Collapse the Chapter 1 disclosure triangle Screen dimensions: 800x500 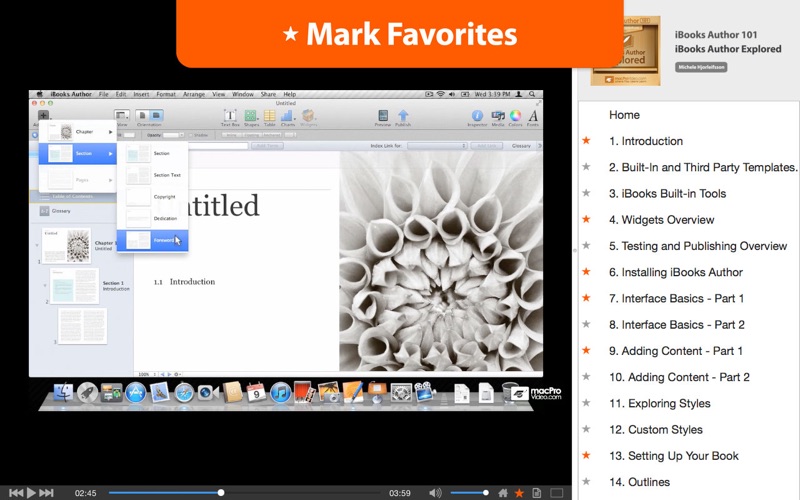coord(37,245)
